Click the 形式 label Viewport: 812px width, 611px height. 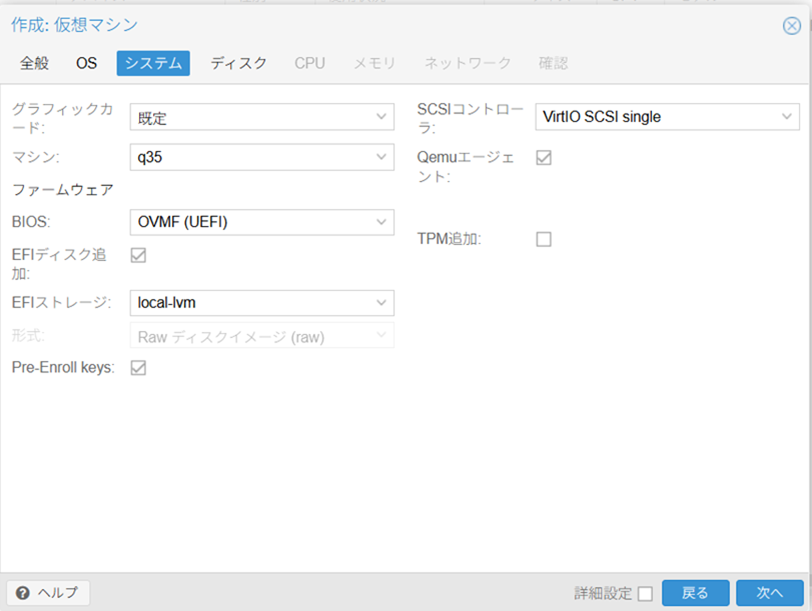point(27,335)
